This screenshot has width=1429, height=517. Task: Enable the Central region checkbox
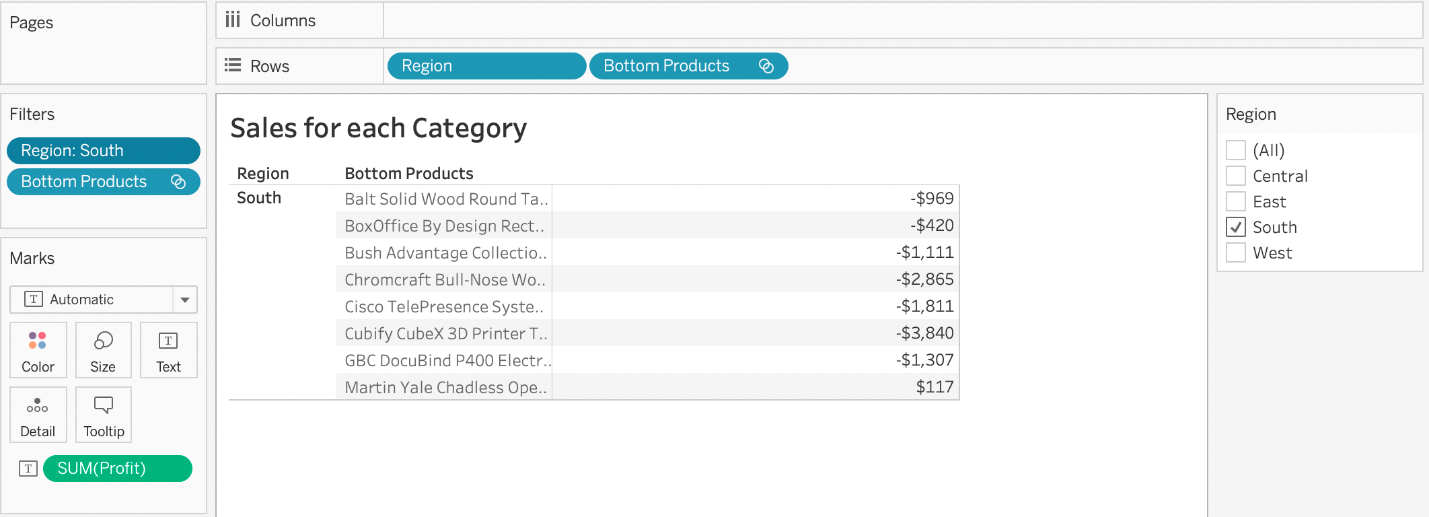(1236, 176)
